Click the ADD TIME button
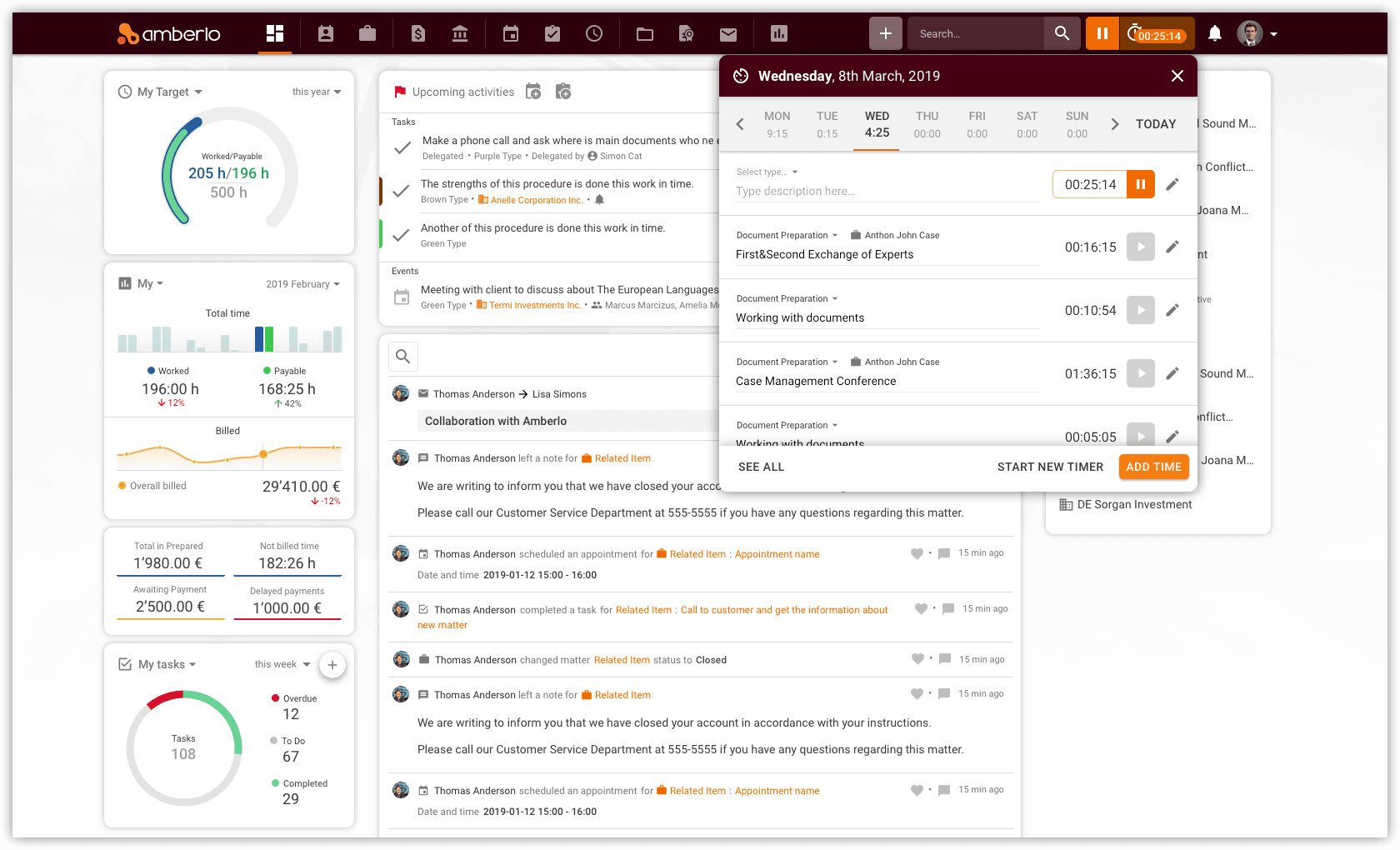The width and height of the screenshot is (1400, 850). (1153, 467)
